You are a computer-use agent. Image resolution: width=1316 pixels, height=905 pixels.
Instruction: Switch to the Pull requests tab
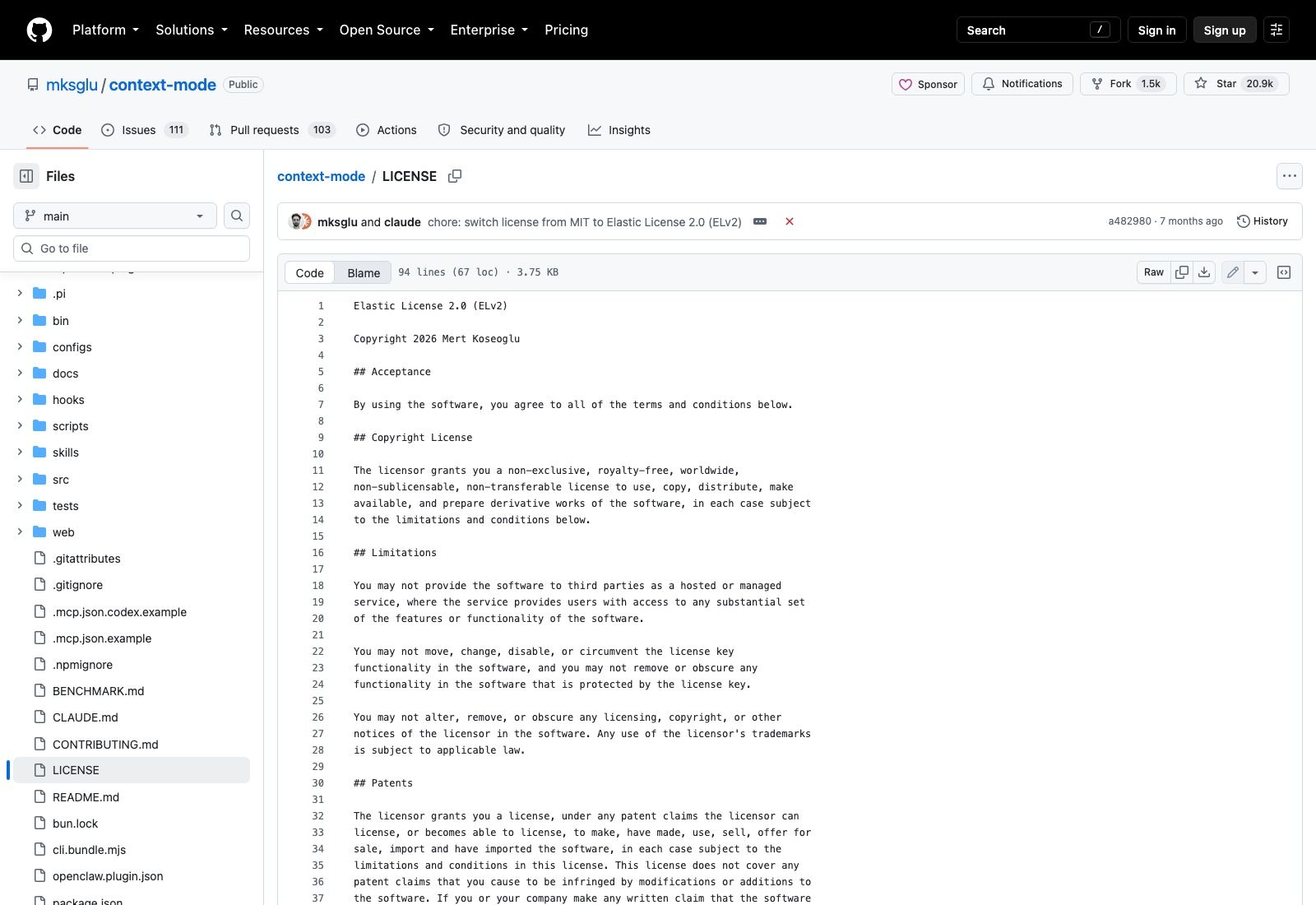(272, 130)
